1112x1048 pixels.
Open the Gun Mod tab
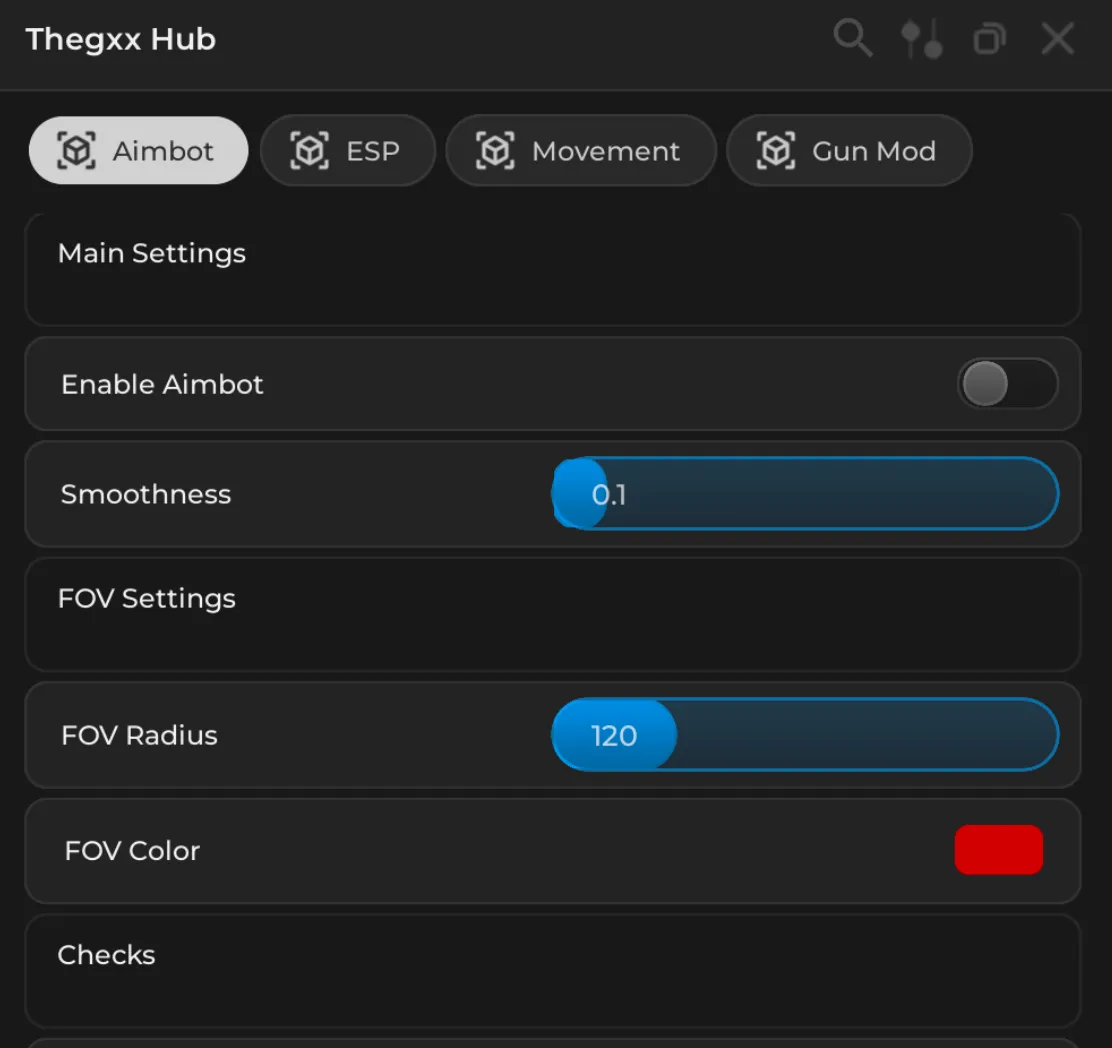click(x=849, y=150)
